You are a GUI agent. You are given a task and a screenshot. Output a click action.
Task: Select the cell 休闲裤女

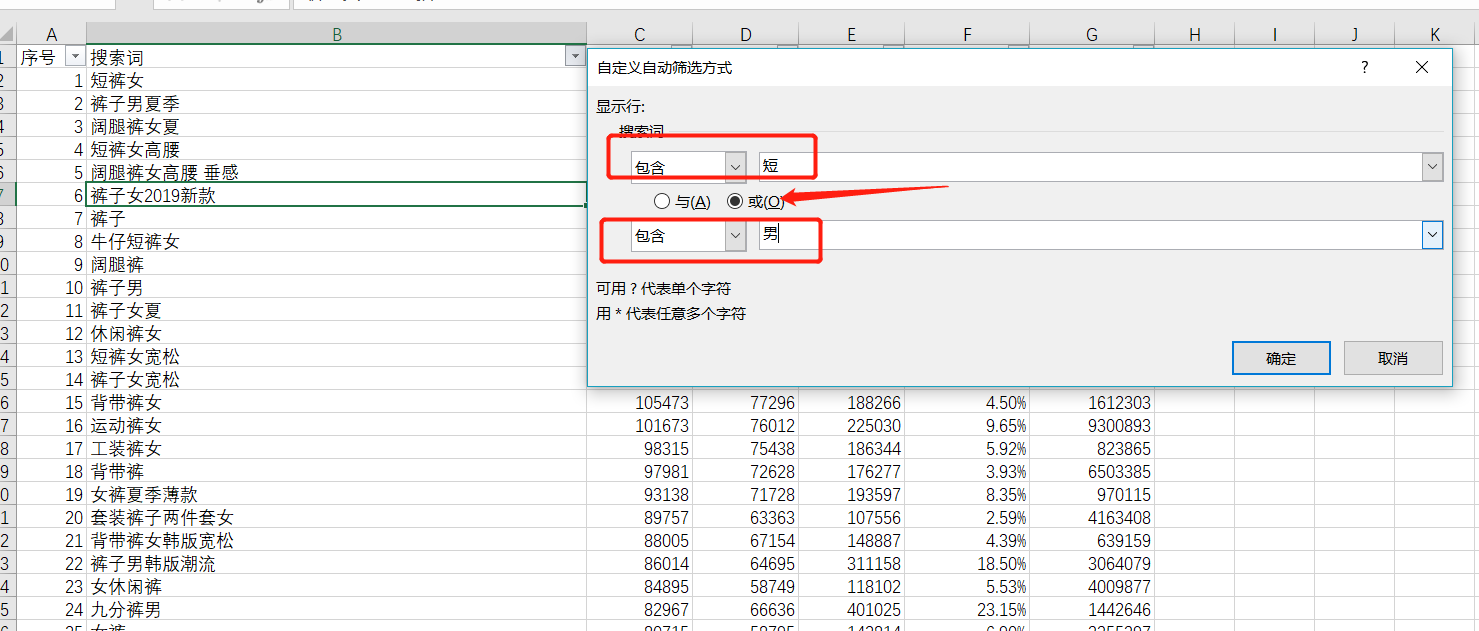pyautogui.click(x=337, y=334)
